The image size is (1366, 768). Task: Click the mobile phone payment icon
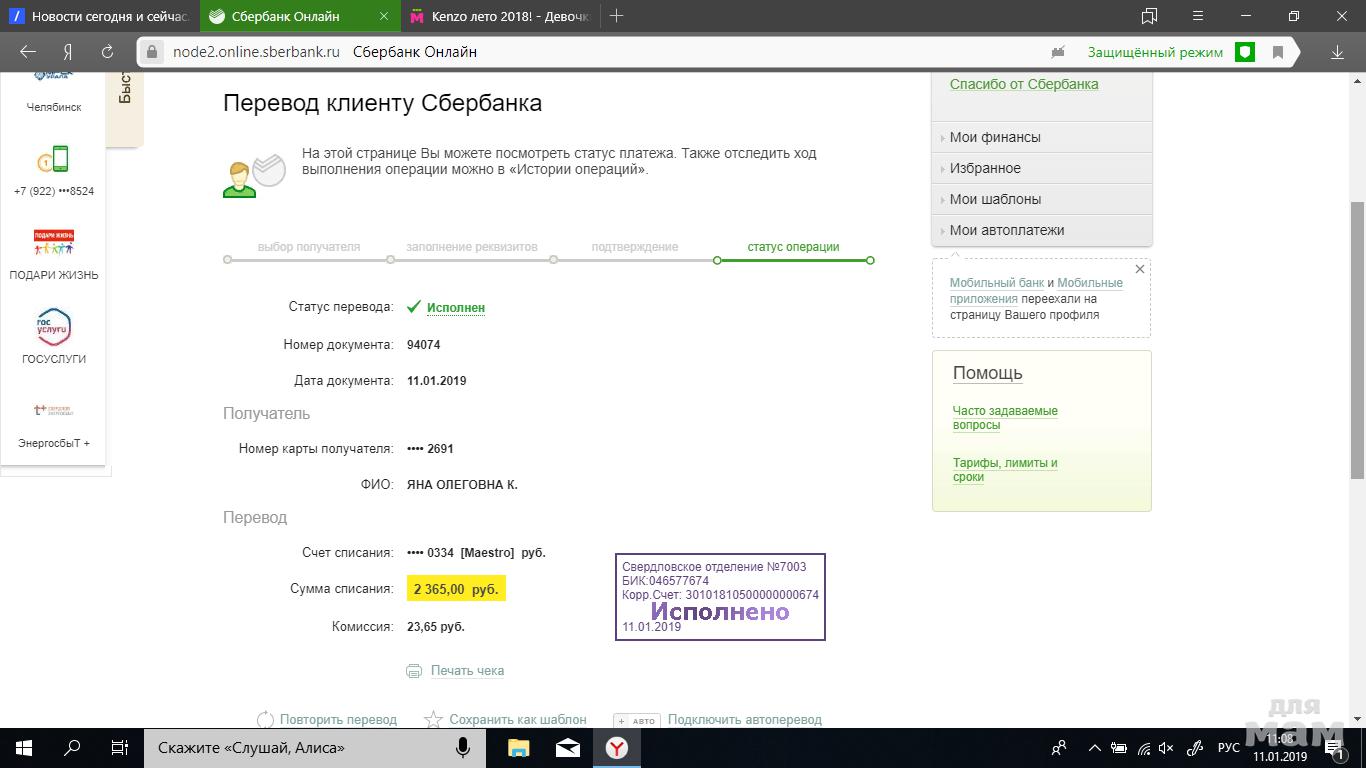(54, 159)
